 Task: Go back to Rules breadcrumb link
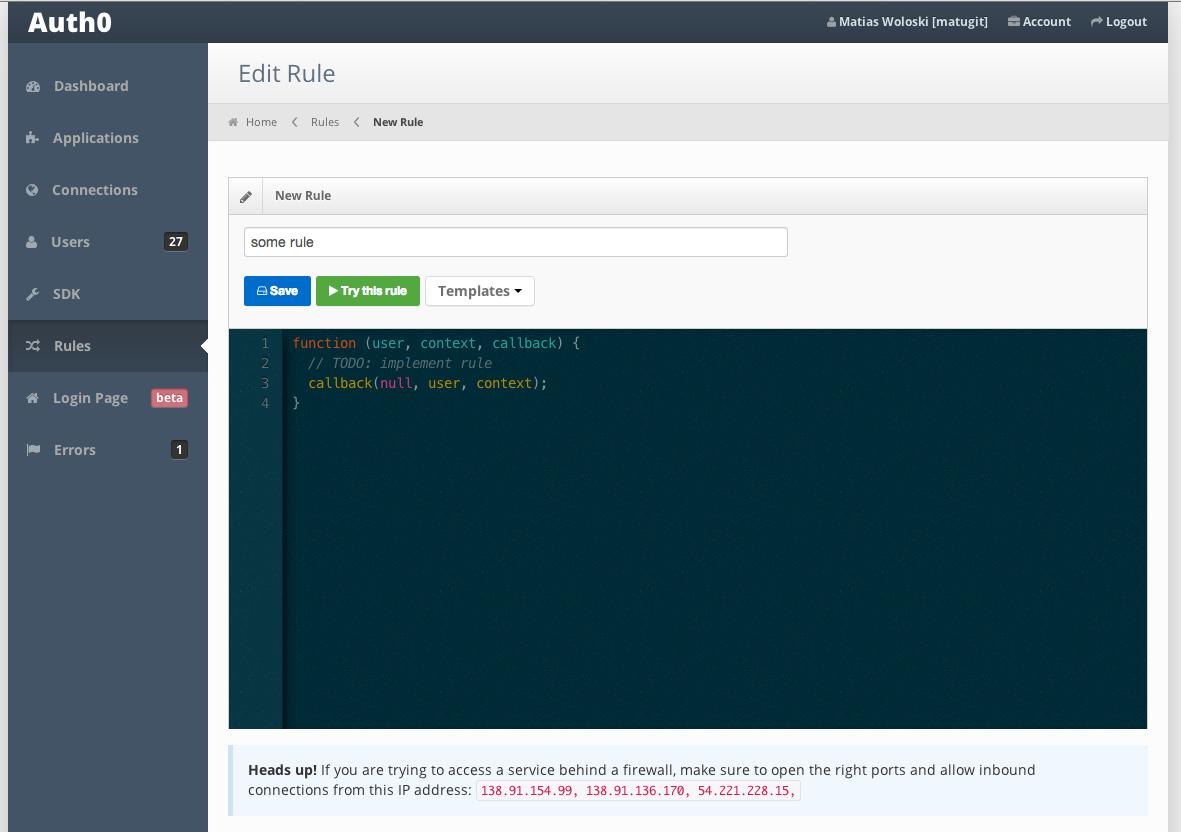coord(325,122)
